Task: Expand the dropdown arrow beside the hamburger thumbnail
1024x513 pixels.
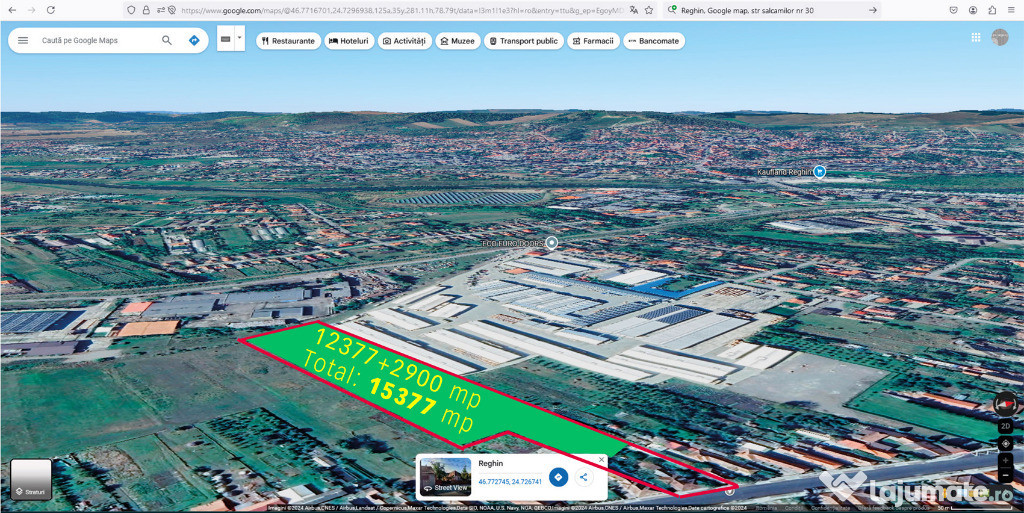Action: [239, 40]
